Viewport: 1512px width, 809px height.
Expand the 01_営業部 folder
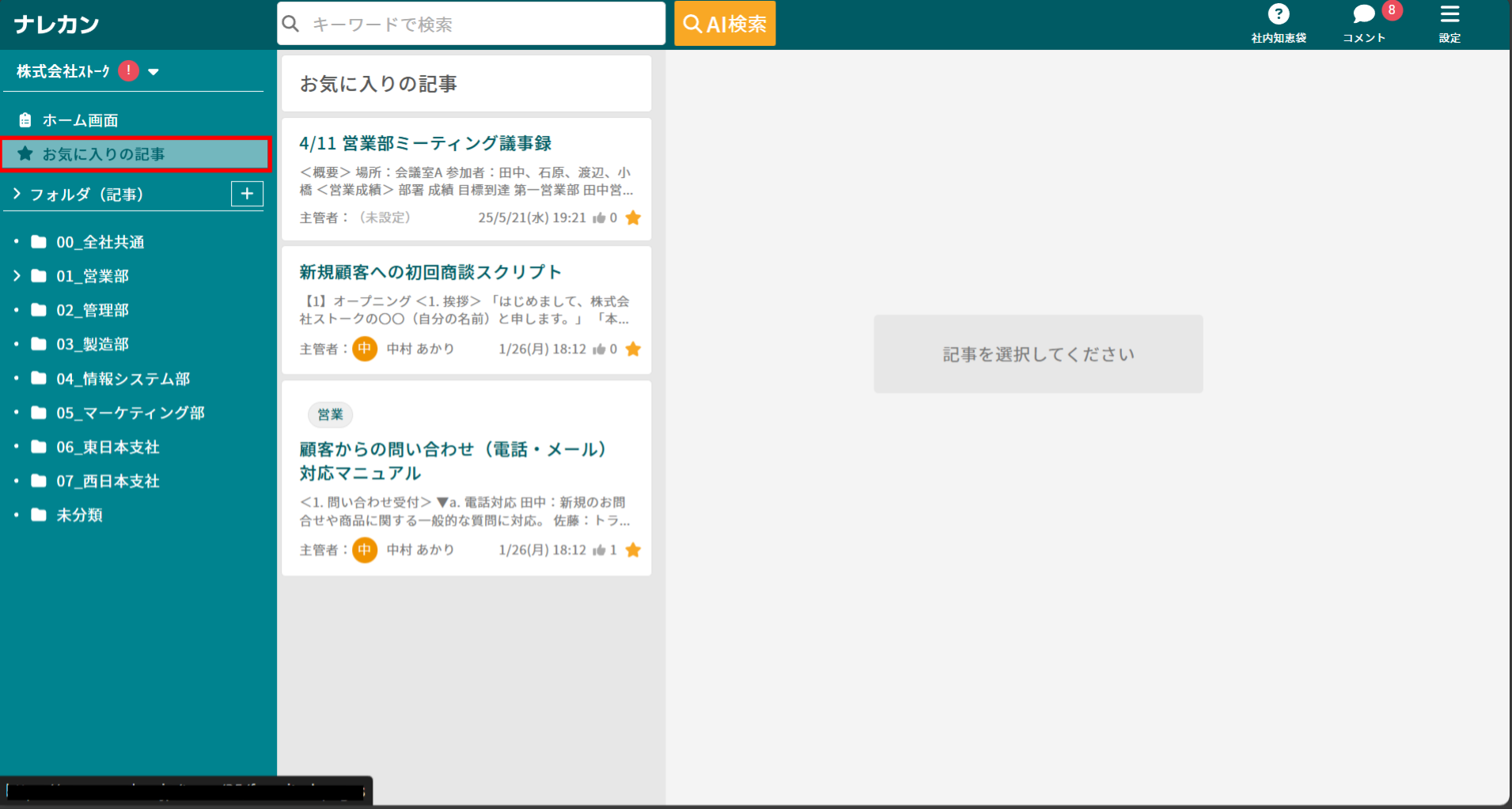pyautogui.click(x=15, y=275)
